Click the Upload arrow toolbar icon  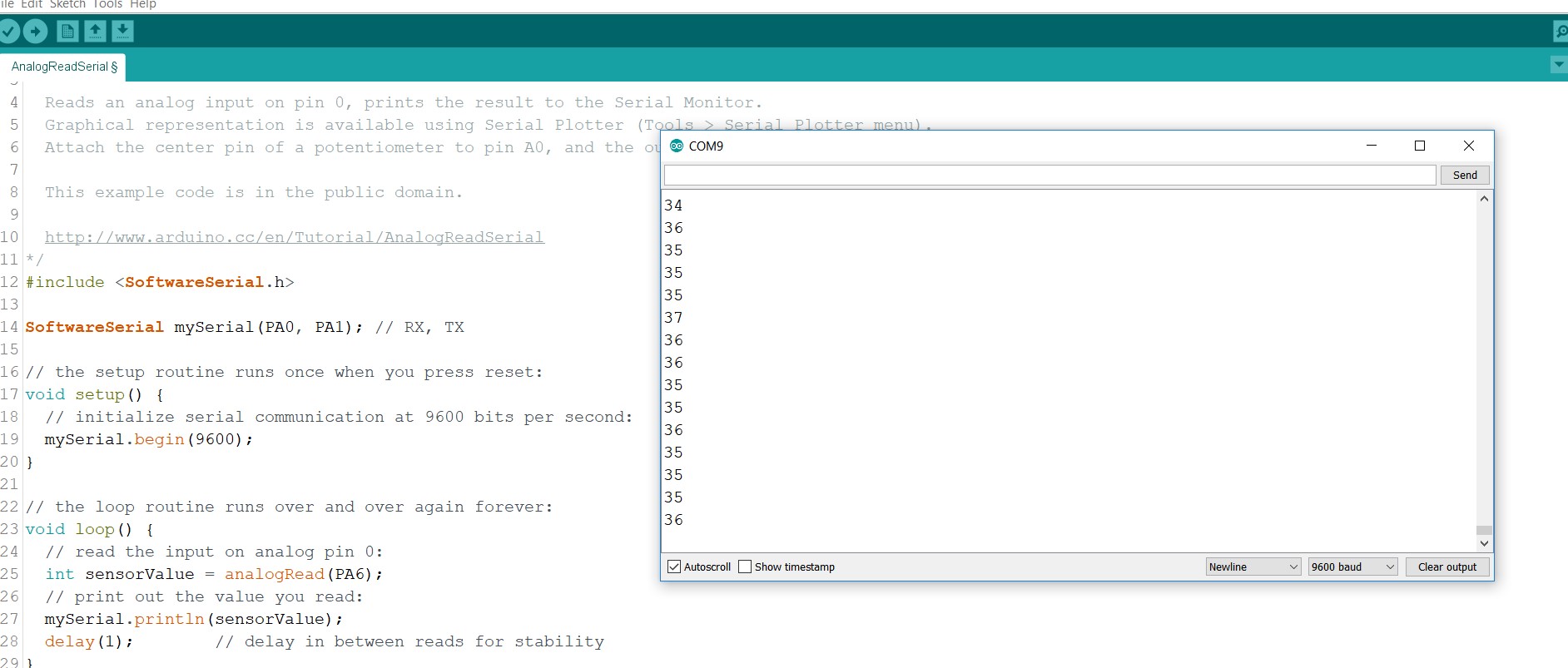35,32
